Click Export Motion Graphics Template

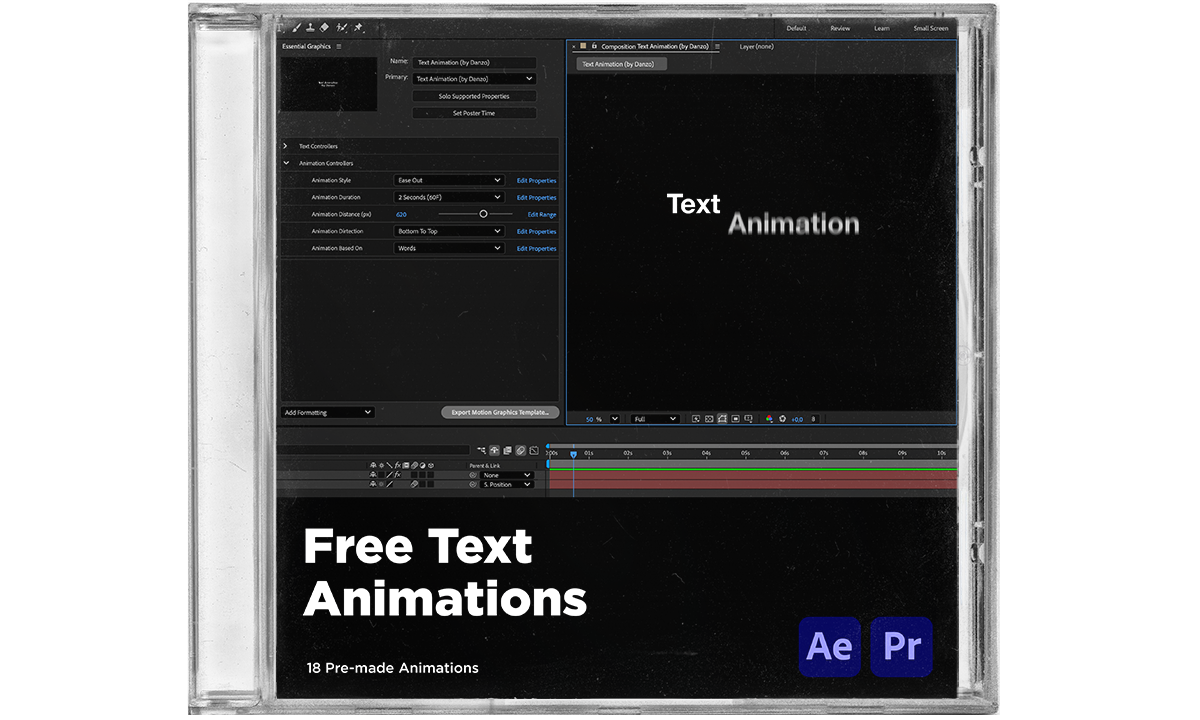coord(500,412)
